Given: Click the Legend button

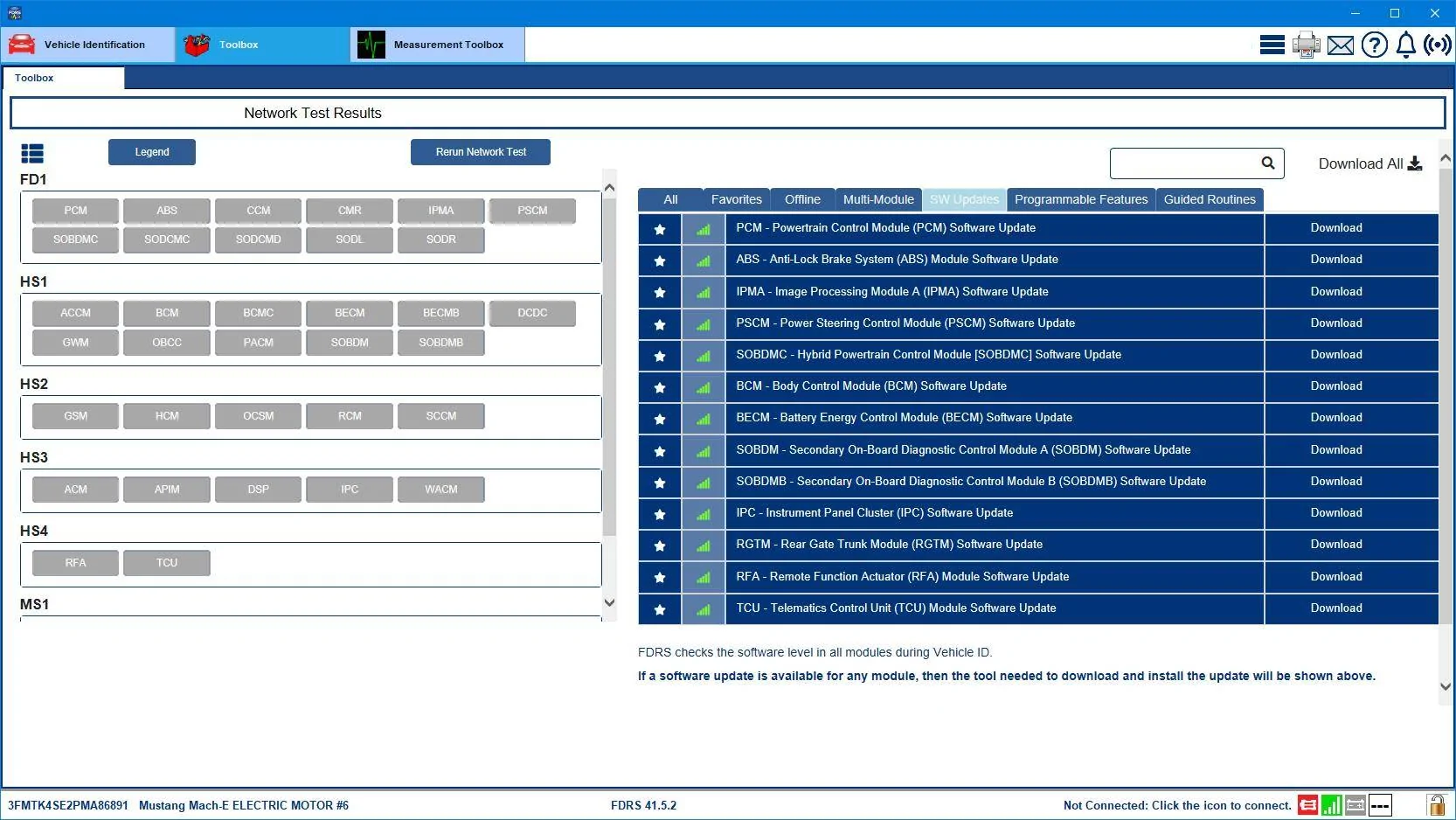Looking at the screenshot, I should (x=152, y=152).
